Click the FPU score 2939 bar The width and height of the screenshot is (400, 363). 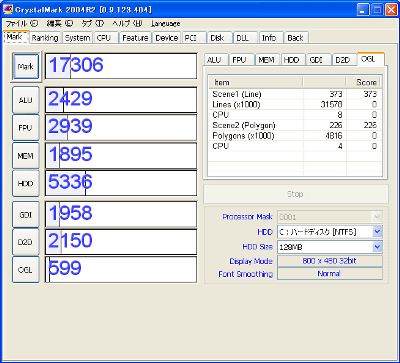click(x=121, y=128)
